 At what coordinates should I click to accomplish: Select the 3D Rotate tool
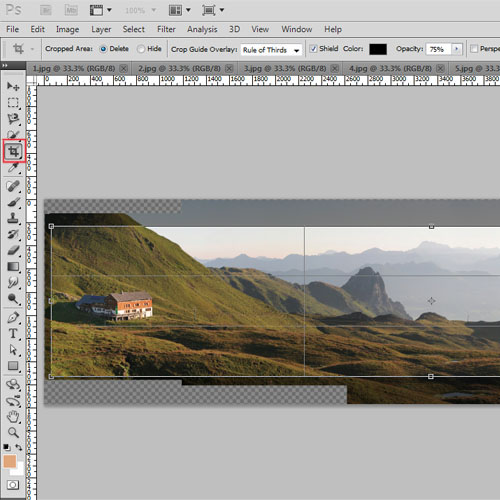pyautogui.click(x=13, y=385)
